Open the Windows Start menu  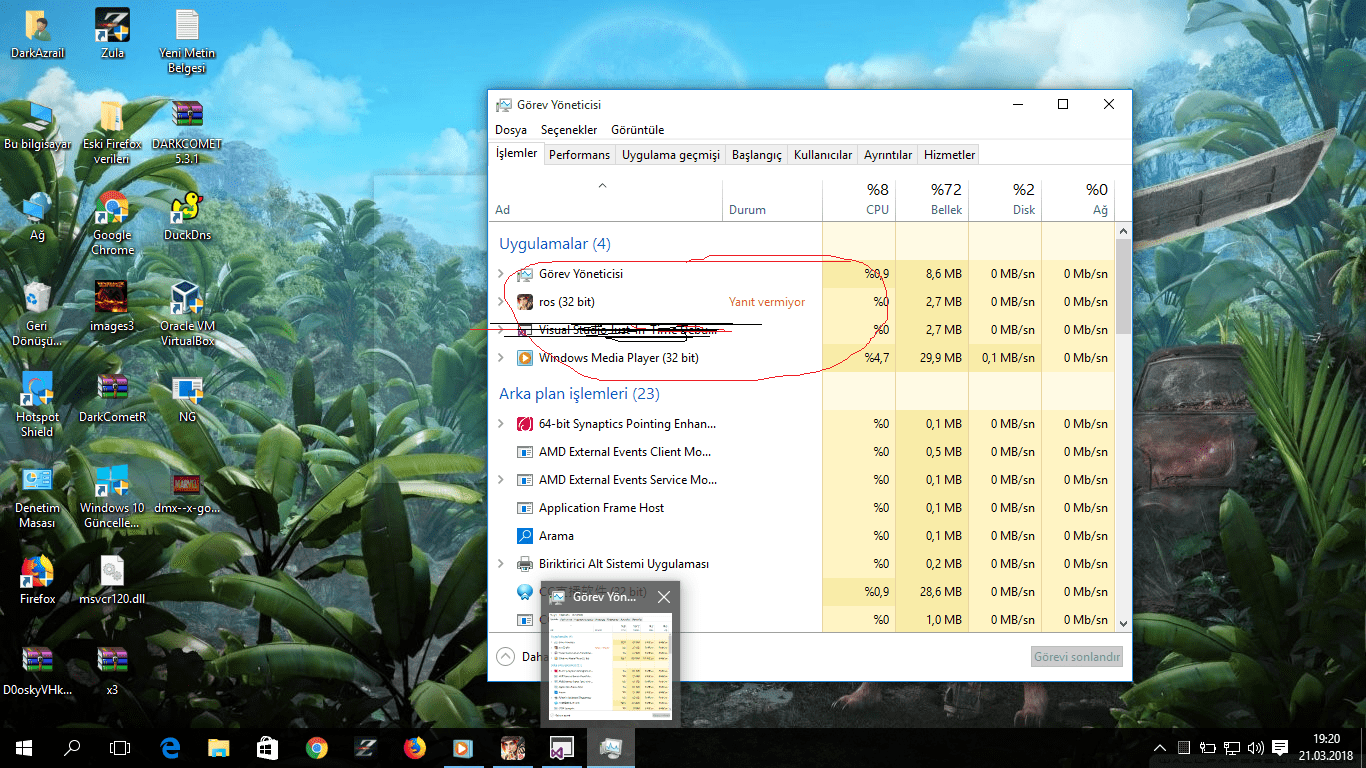[x=24, y=747]
